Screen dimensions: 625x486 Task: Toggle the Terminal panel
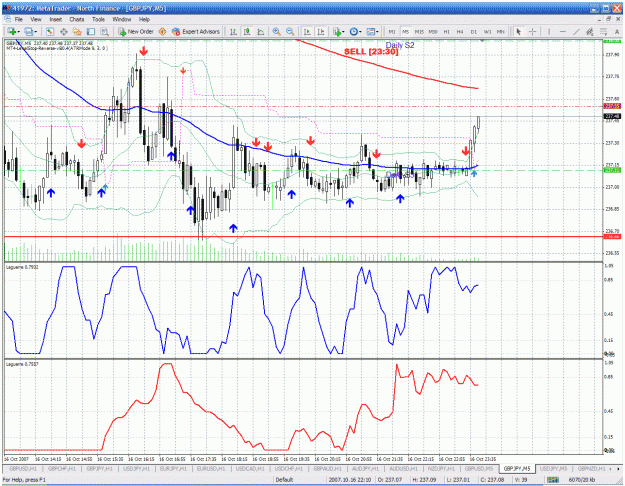click(91, 31)
